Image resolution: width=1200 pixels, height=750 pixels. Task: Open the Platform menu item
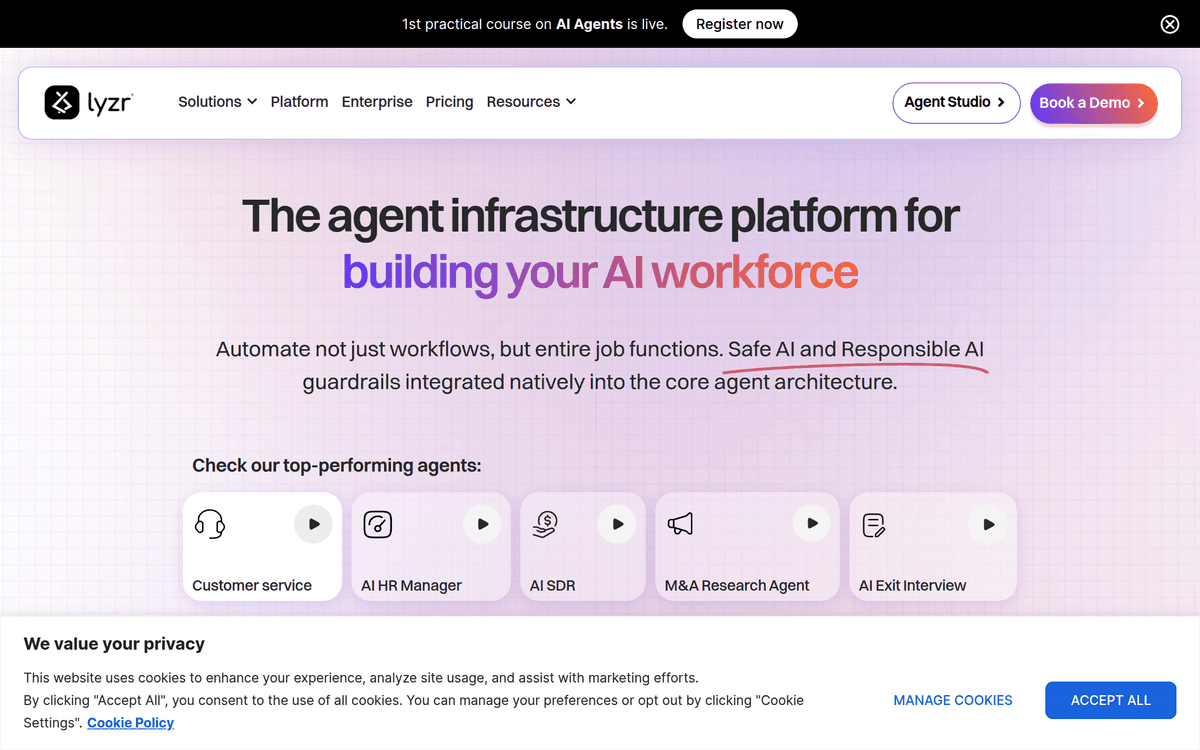pyautogui.click(x=299, y=102)
